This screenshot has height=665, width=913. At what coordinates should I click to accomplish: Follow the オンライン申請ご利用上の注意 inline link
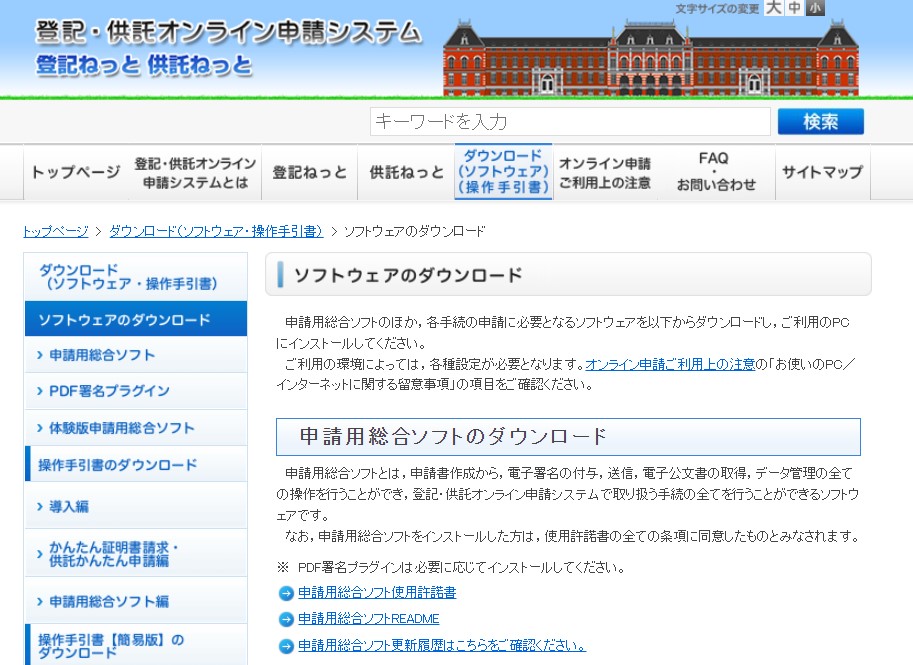[670, 364]
